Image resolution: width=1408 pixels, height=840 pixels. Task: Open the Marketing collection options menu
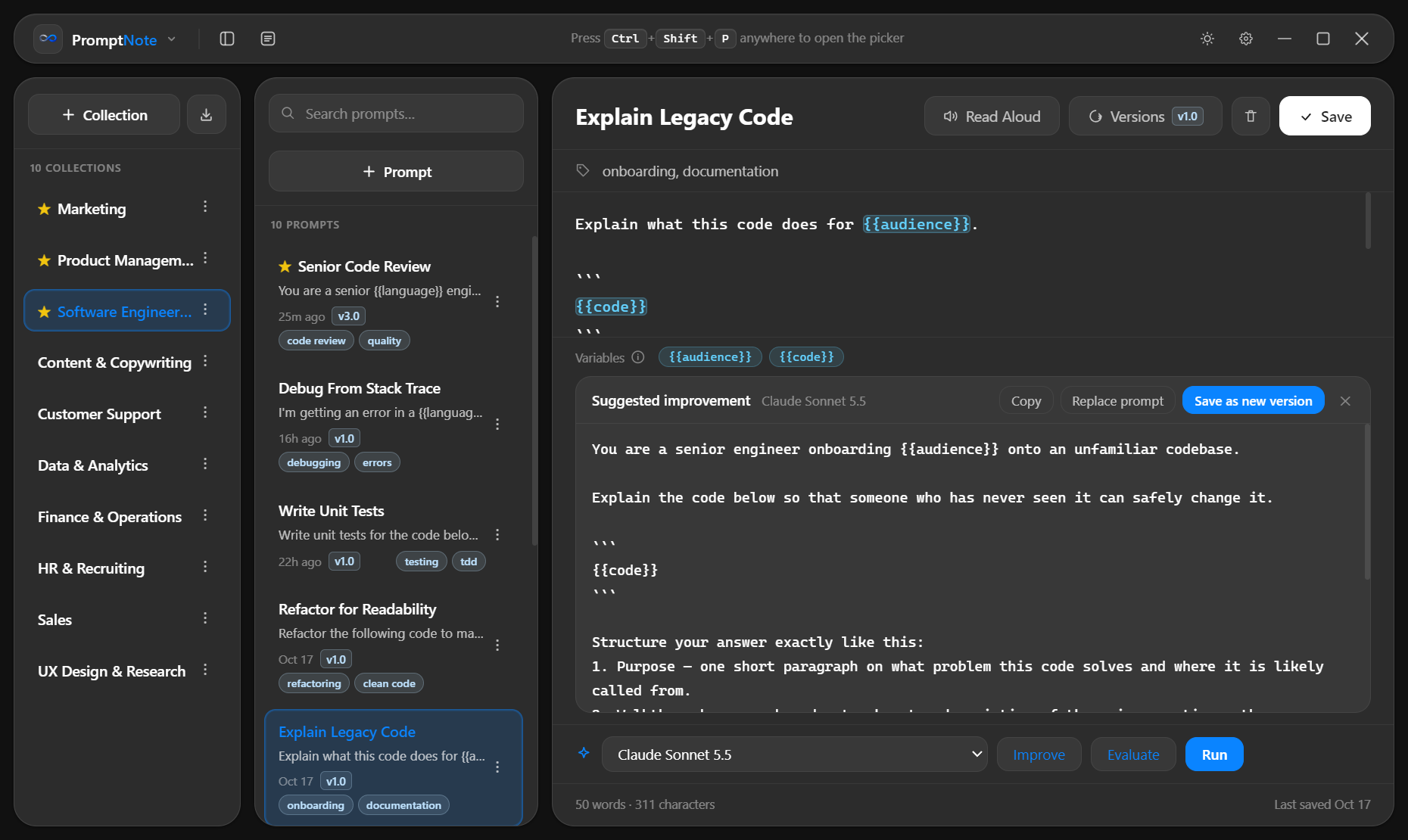pos(205,207)
